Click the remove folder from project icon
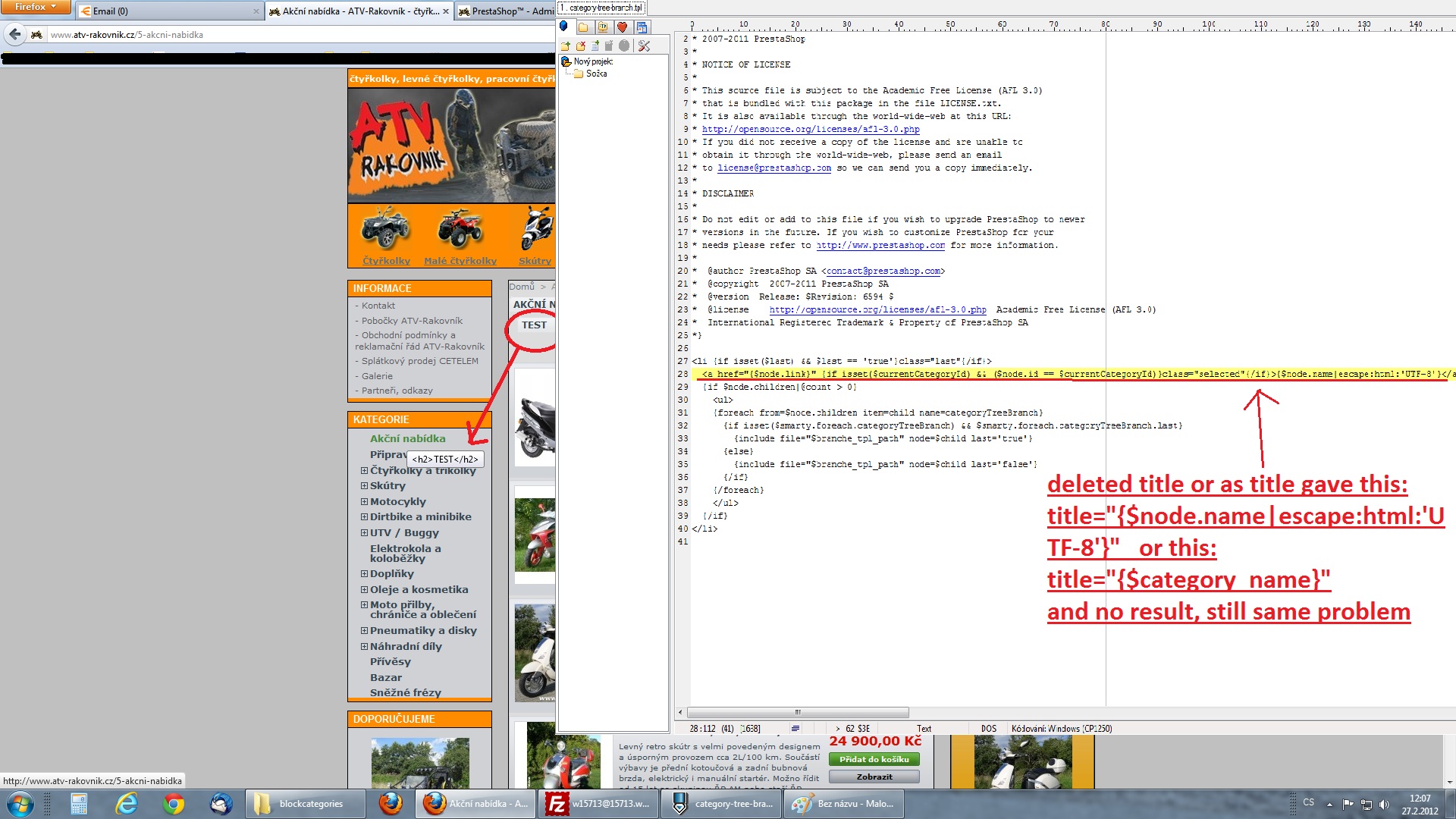This screenshot has height=819, width=1456. (x=580, y=46)
